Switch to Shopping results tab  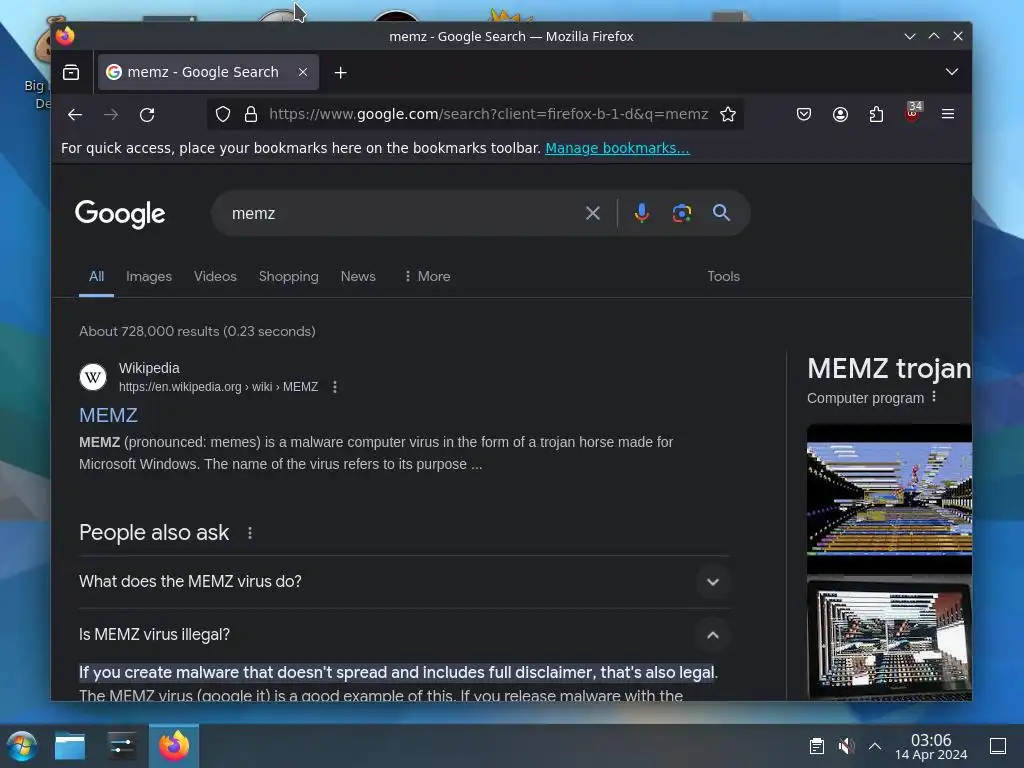[289, 276]
